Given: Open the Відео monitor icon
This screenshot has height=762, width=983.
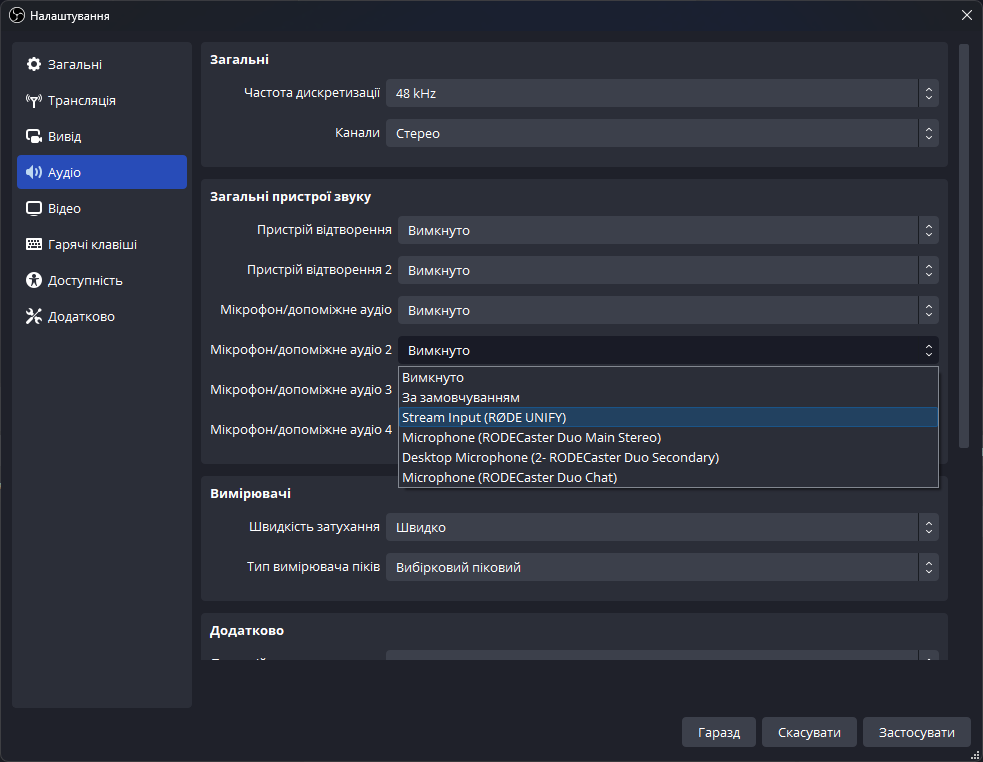Looking at the screenshot, I should click(34, 209).
